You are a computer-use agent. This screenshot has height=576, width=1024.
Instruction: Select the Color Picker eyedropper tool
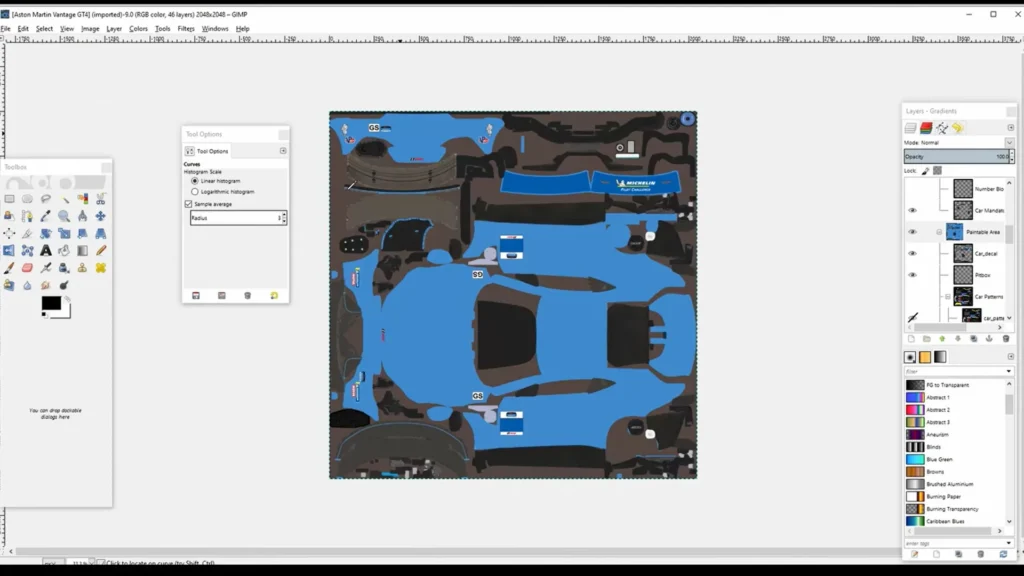[x=46, y=216]
